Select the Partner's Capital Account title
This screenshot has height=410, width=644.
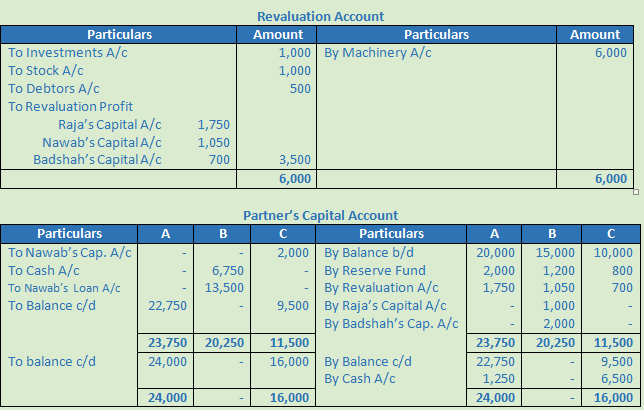pyautogui.click(x=320, y=215)
